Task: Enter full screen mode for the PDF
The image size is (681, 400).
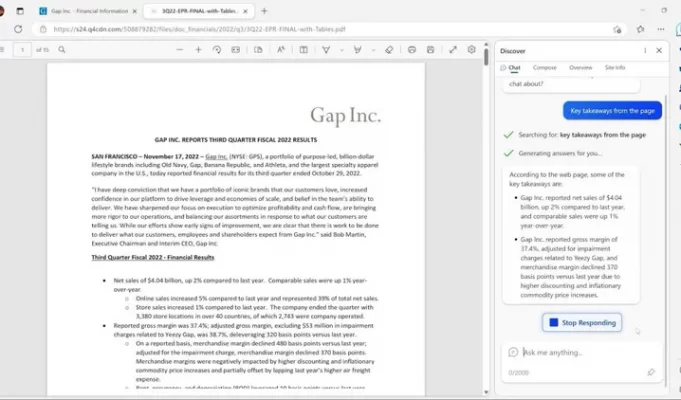Action: 452,49
